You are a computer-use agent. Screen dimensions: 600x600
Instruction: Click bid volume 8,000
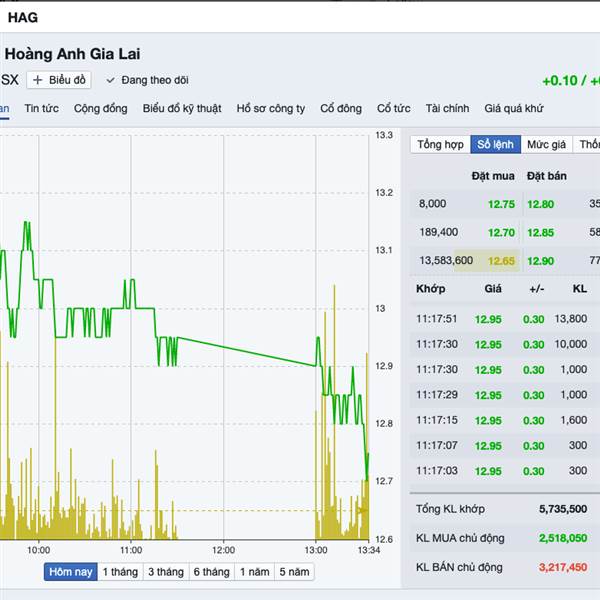(x=432, y=204)
